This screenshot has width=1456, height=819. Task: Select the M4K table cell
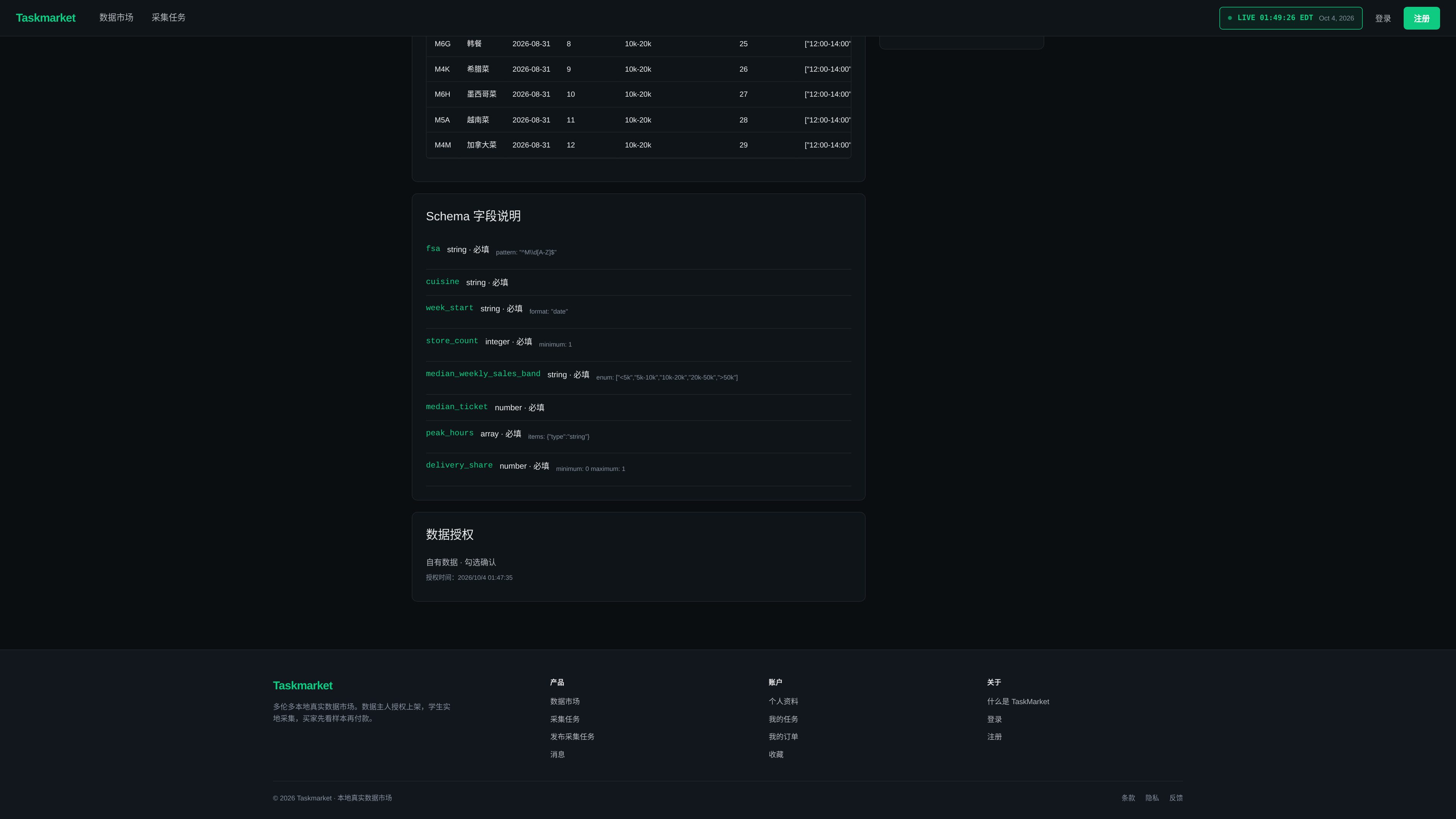[442, 69]
